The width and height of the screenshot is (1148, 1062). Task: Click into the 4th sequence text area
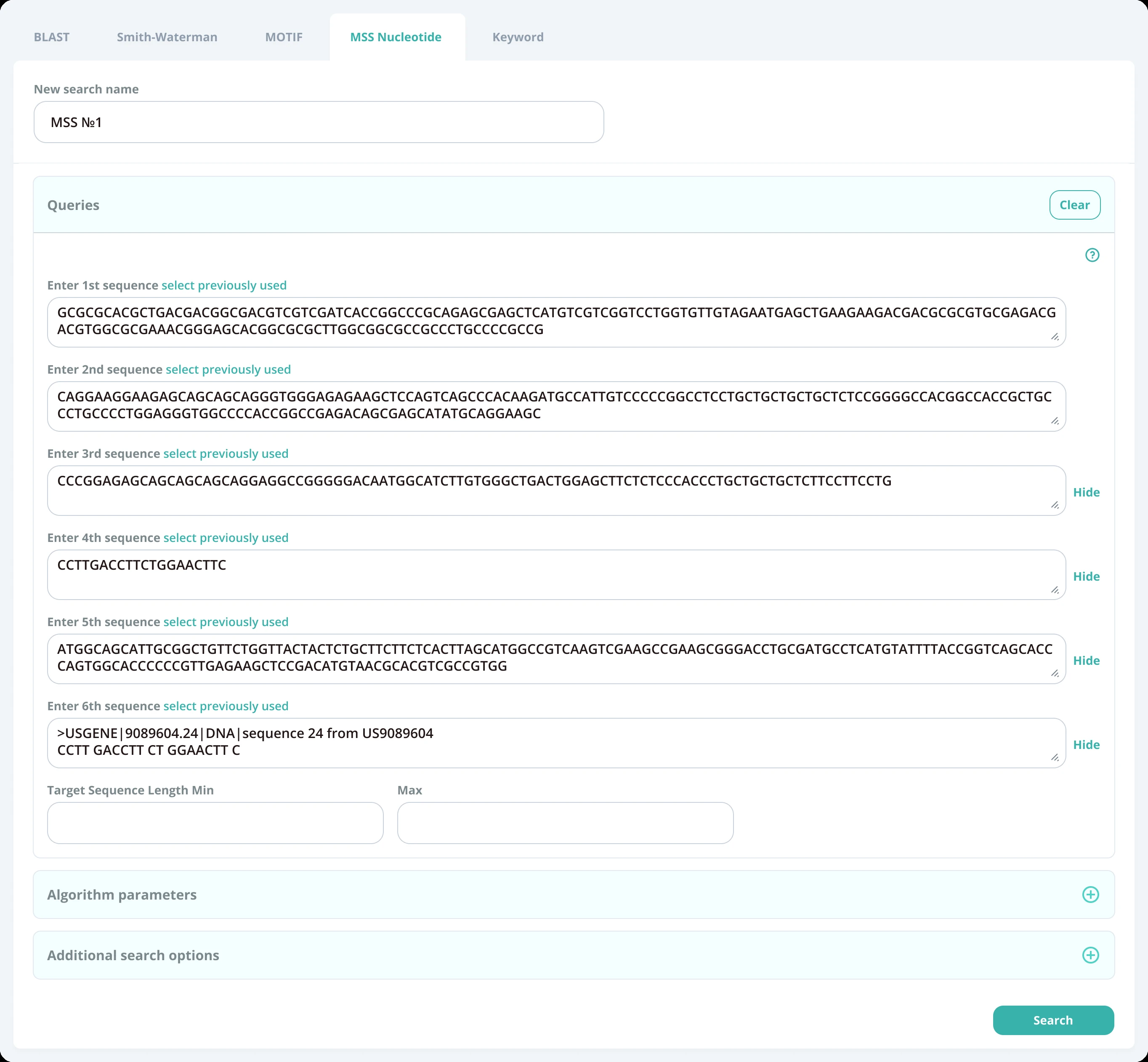point(556,575)
